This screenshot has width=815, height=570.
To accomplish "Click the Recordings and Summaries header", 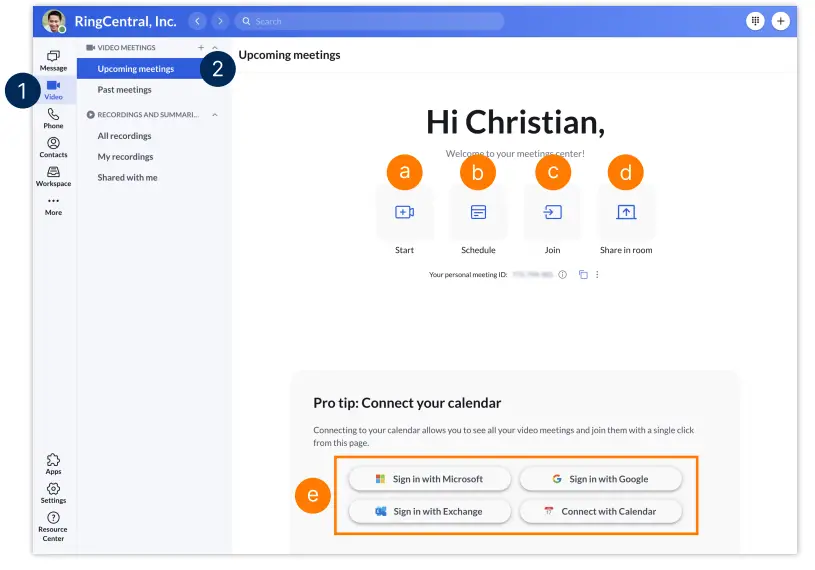I will click(x=148, y=114).
